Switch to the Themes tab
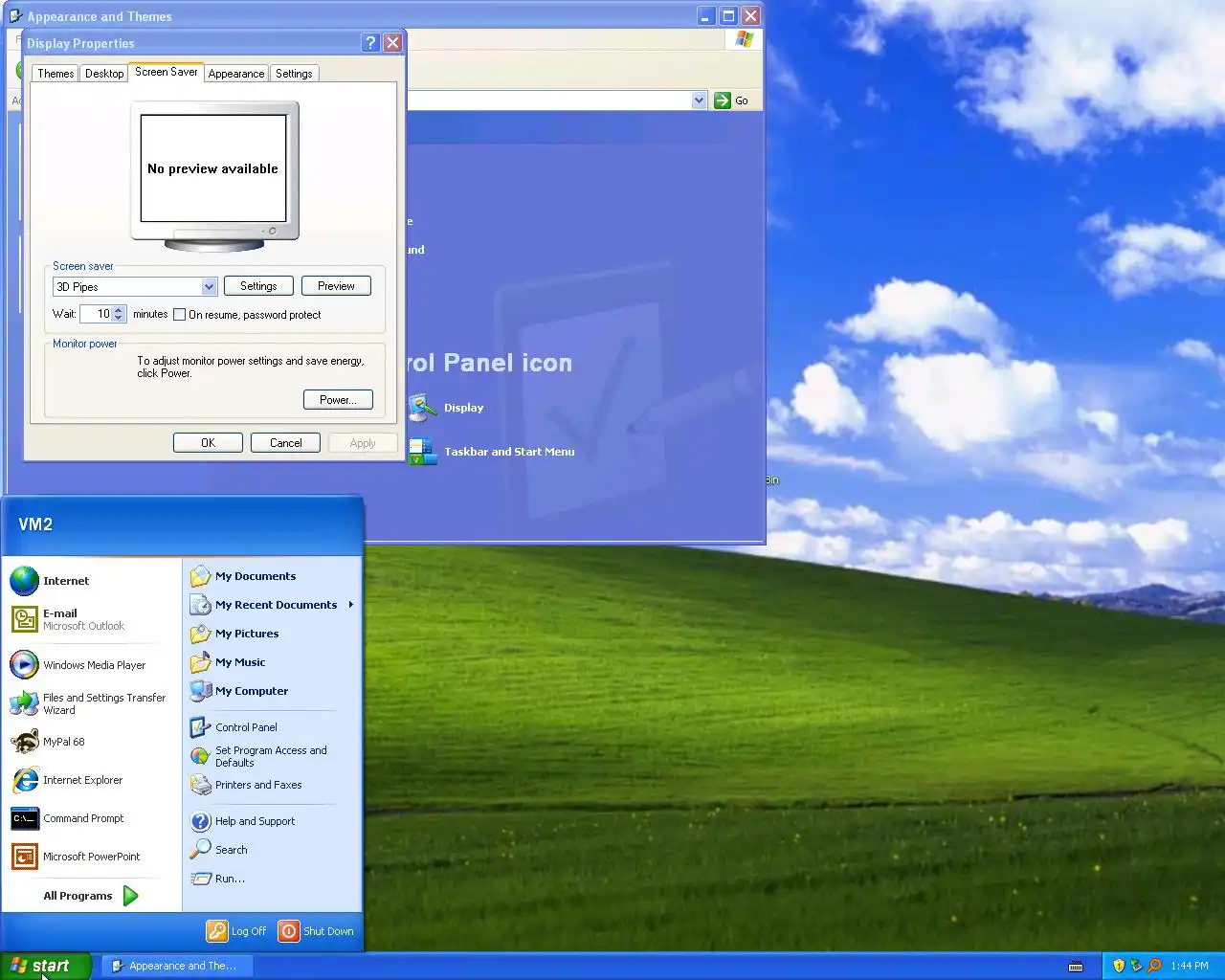The height and width of the screenshot is (980, 1225). pyautogui.click(x=56, y=74)
